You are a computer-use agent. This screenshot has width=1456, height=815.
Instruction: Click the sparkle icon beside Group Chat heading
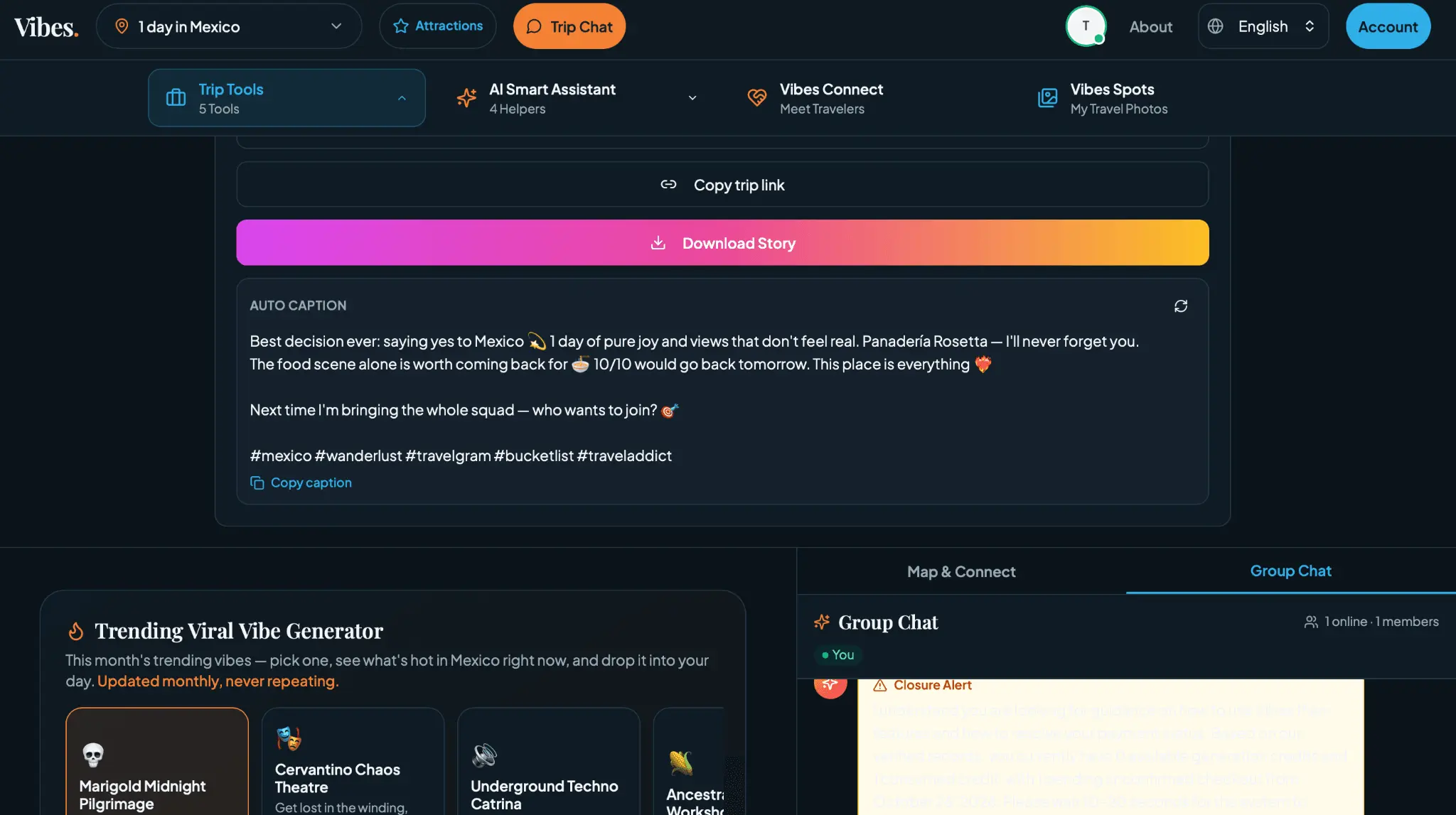(822, 622)
